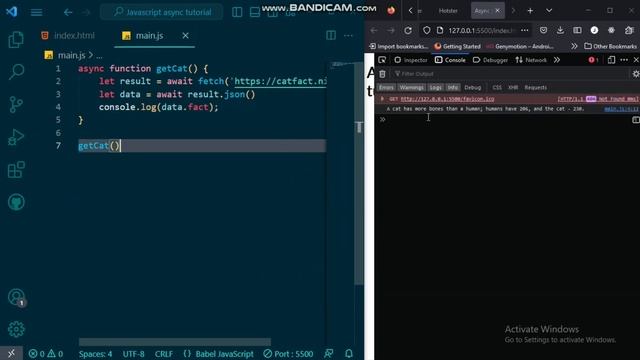Reload the page in Firefox
The image size is (640, 360).
[408, 31]
